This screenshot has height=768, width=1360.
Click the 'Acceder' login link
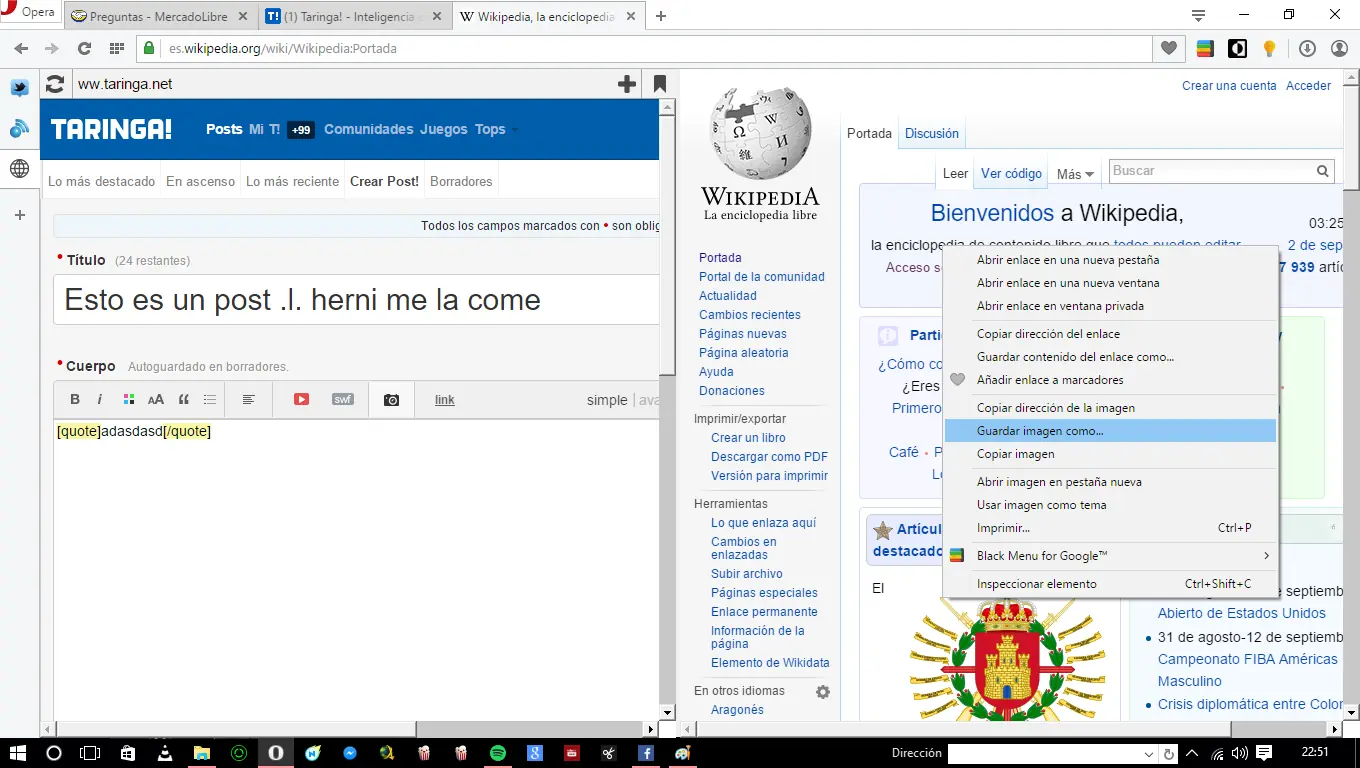click(1308, 86)
